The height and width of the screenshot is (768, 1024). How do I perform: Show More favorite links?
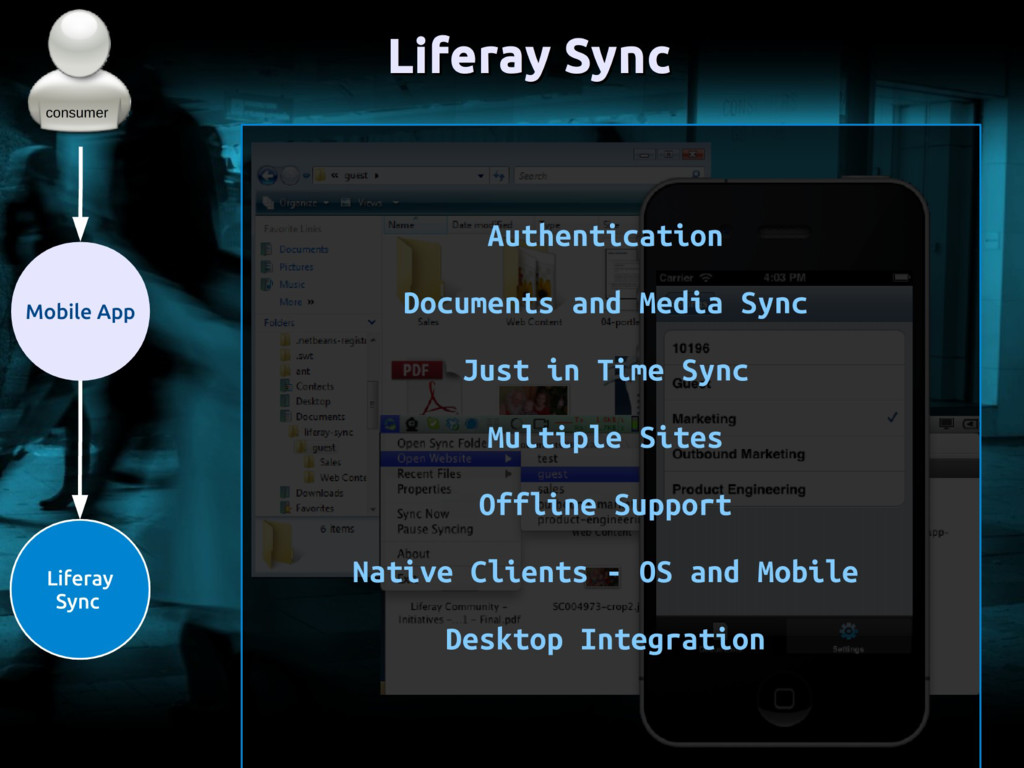296,302
